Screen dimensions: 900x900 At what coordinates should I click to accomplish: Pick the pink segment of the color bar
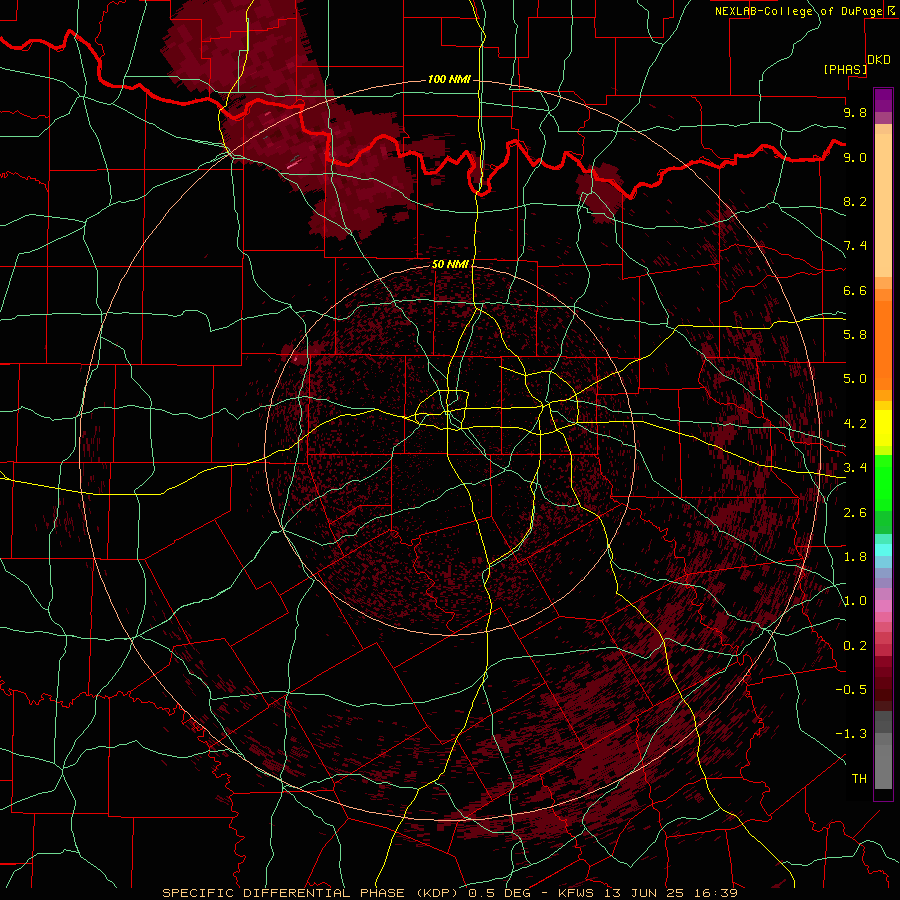pyautogui.click(x=883, y=606)
